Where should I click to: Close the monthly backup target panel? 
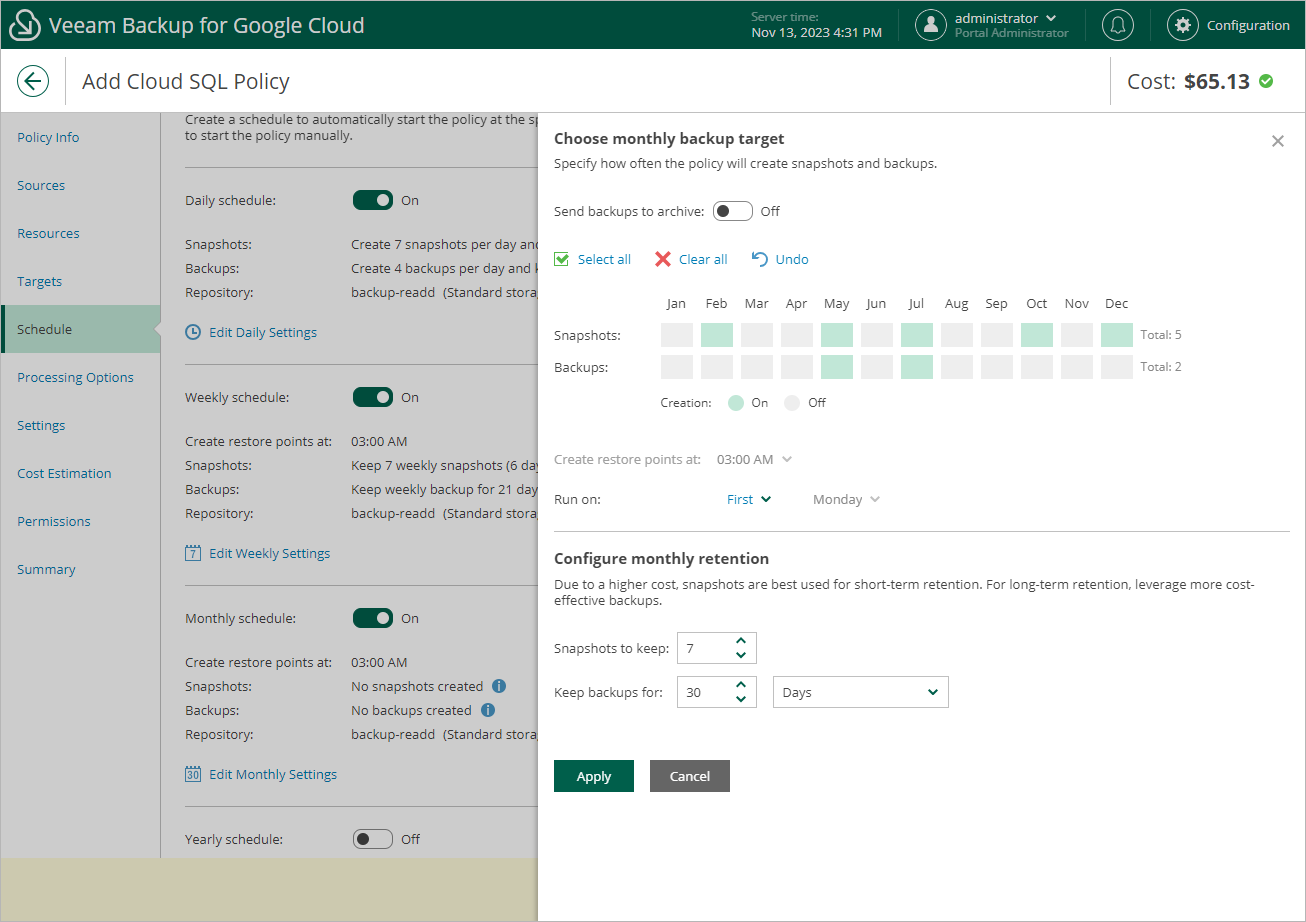1278,141
